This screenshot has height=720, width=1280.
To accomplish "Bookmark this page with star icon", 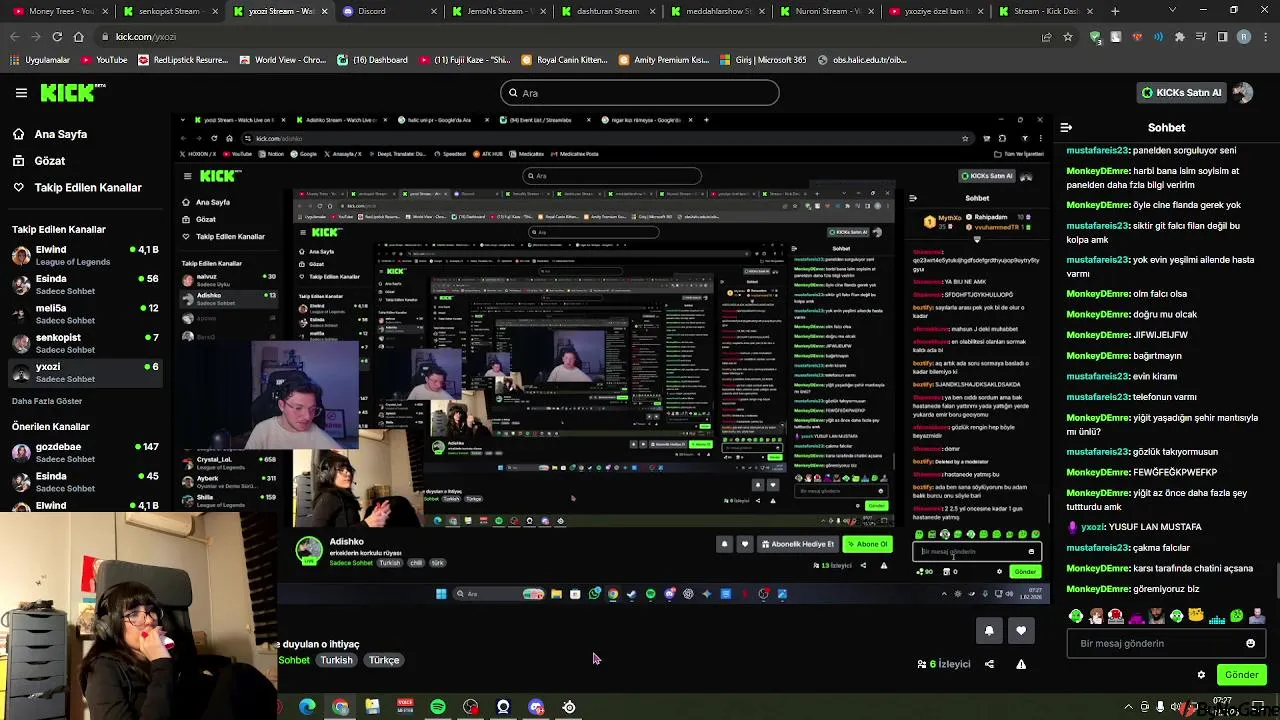I will (1067, 37).
